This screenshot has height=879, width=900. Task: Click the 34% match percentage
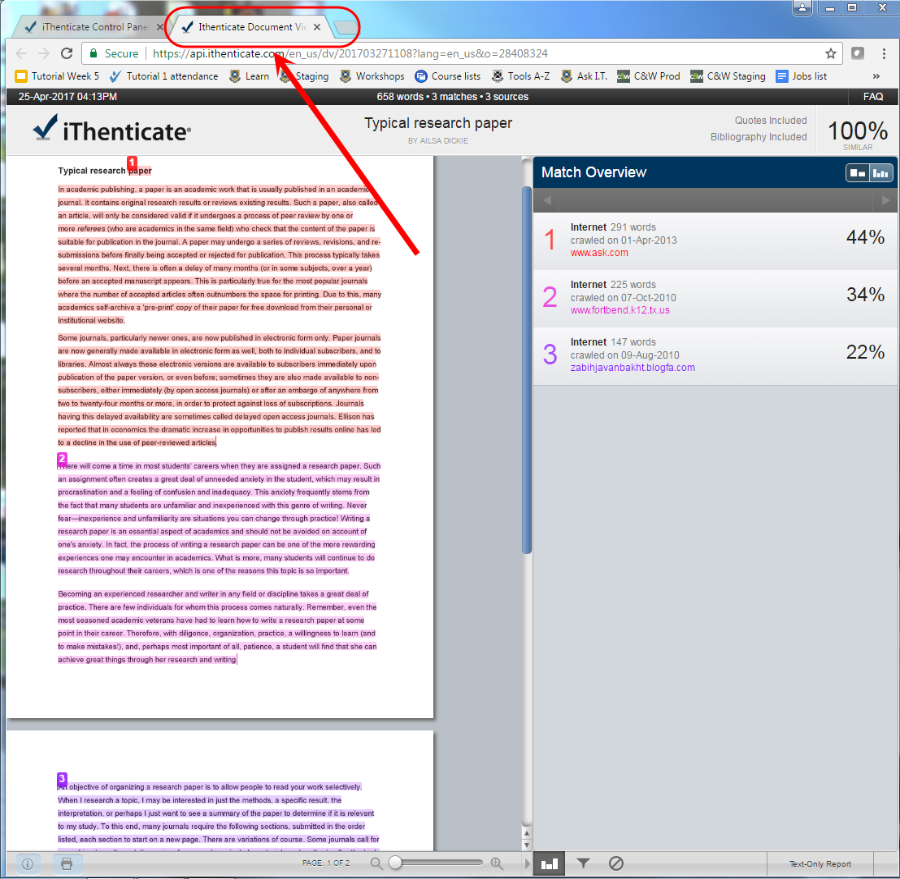pos(865,295)
